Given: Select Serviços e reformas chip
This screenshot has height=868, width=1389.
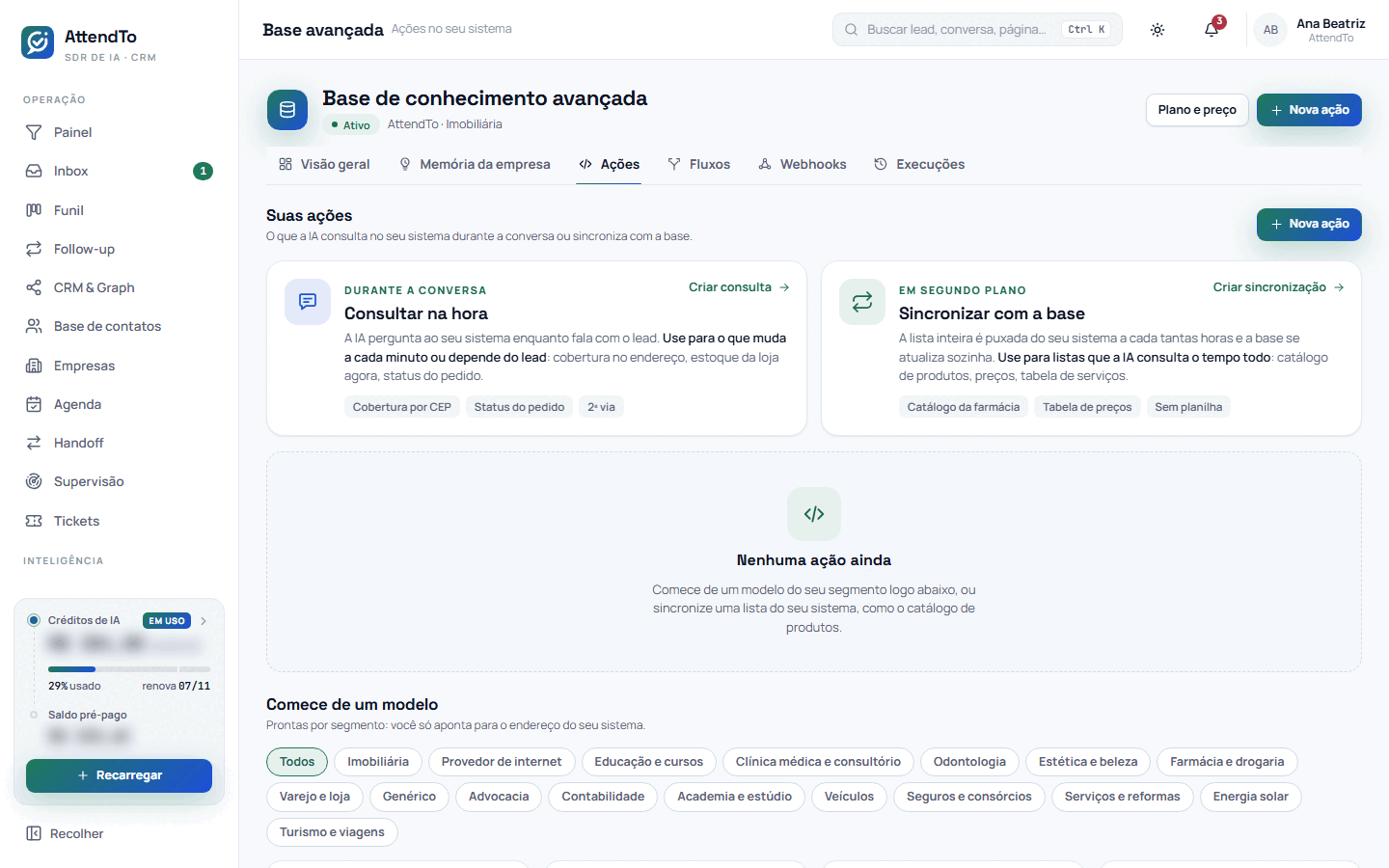Looking at the screenshot, I should (x=1122, y=797).
